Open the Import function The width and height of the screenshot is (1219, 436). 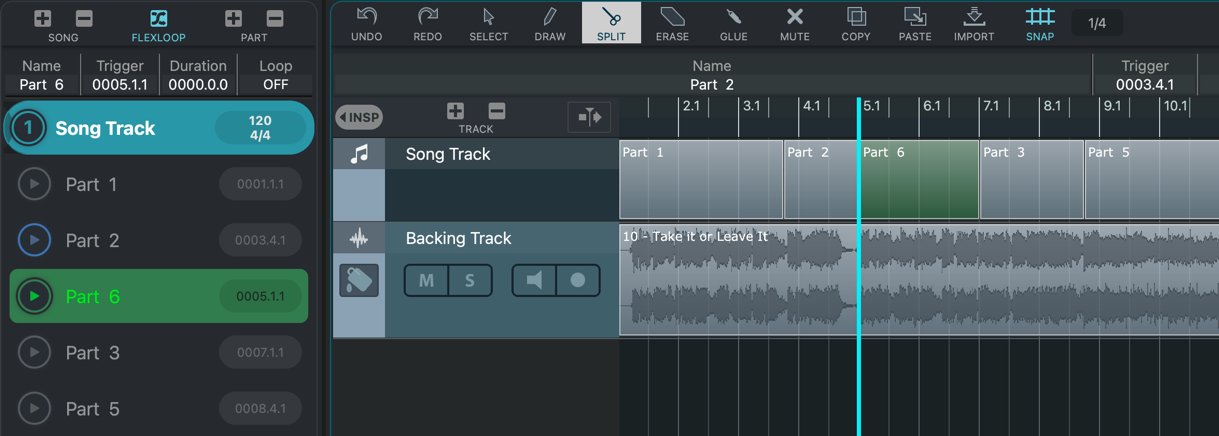[973, 22]
